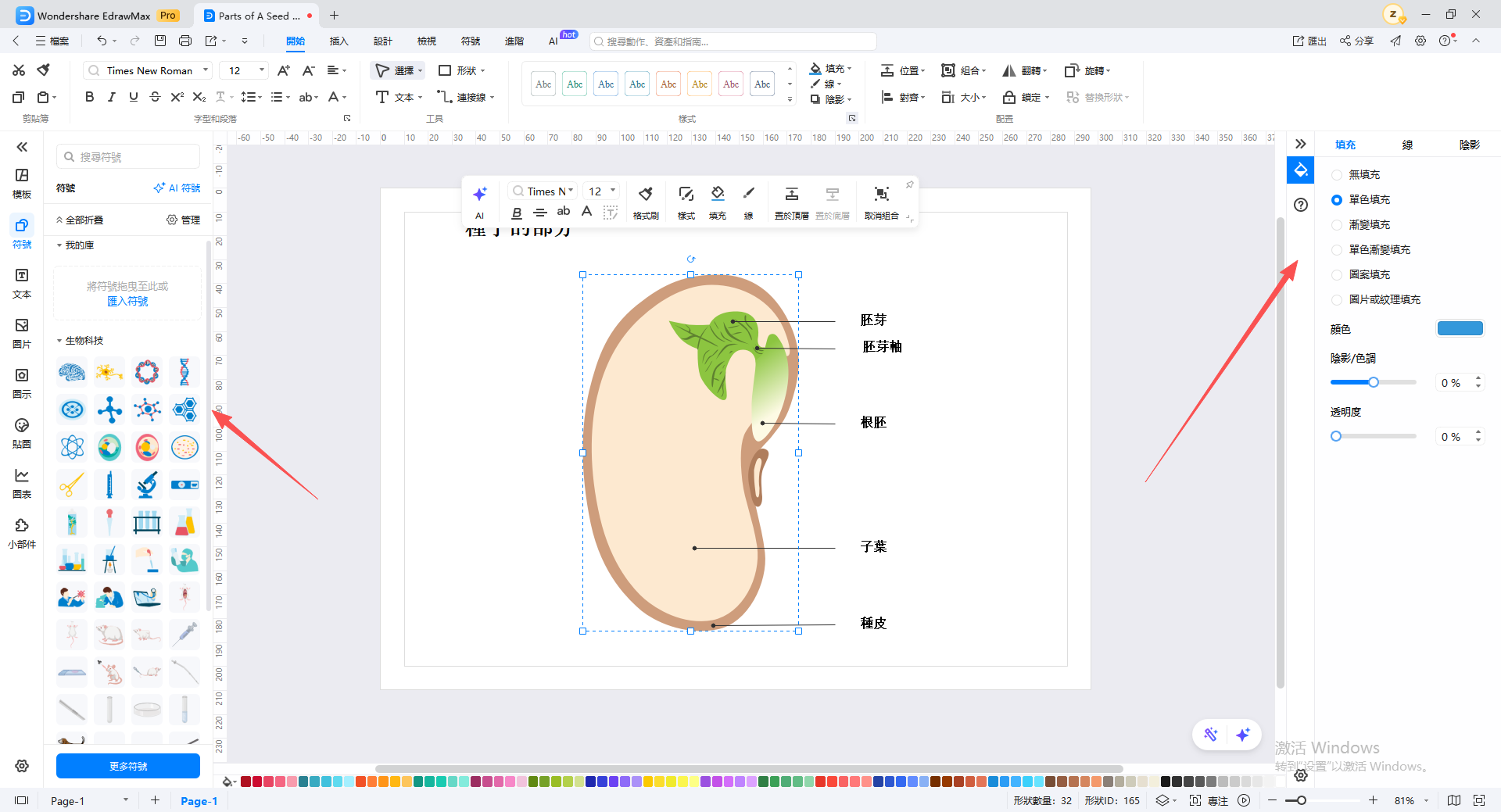Toggle Italic formatting in the ribbon

(111, 97)
